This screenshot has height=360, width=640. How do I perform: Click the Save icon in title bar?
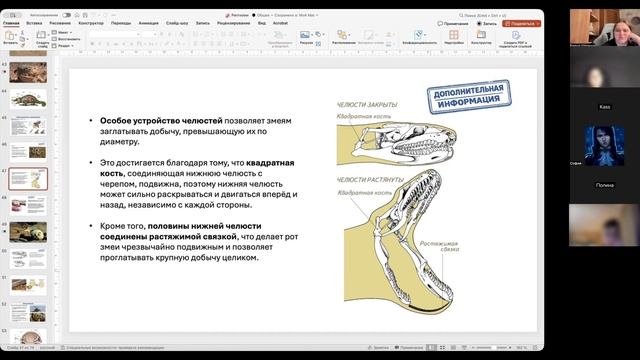85,15
